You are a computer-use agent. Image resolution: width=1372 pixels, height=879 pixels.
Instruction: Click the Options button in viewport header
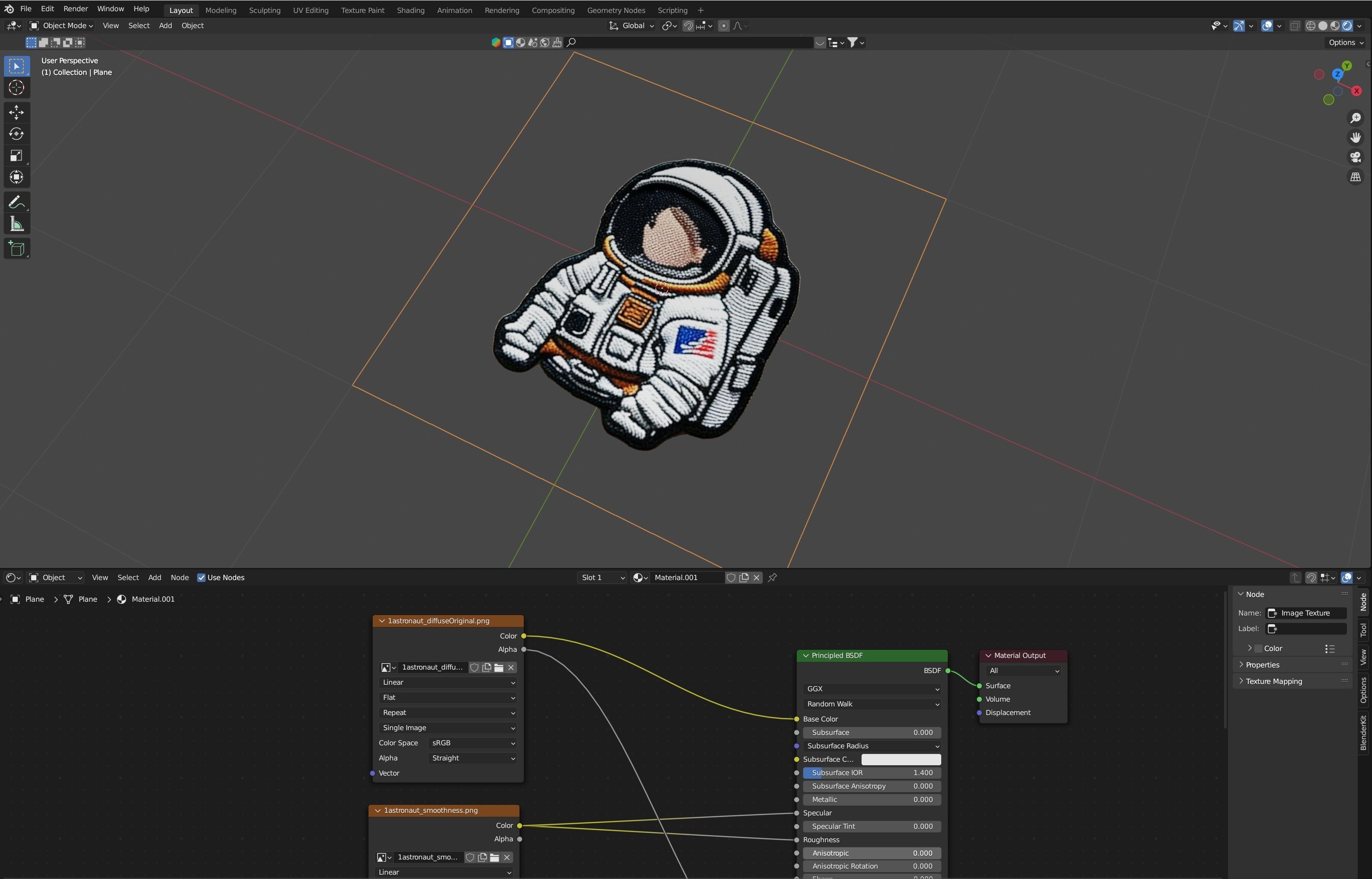click(1345, 43)
